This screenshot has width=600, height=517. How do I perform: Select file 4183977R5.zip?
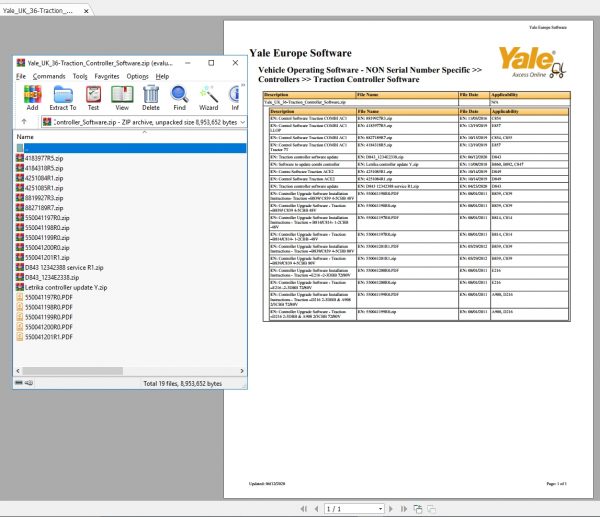(x=40, y=158)
